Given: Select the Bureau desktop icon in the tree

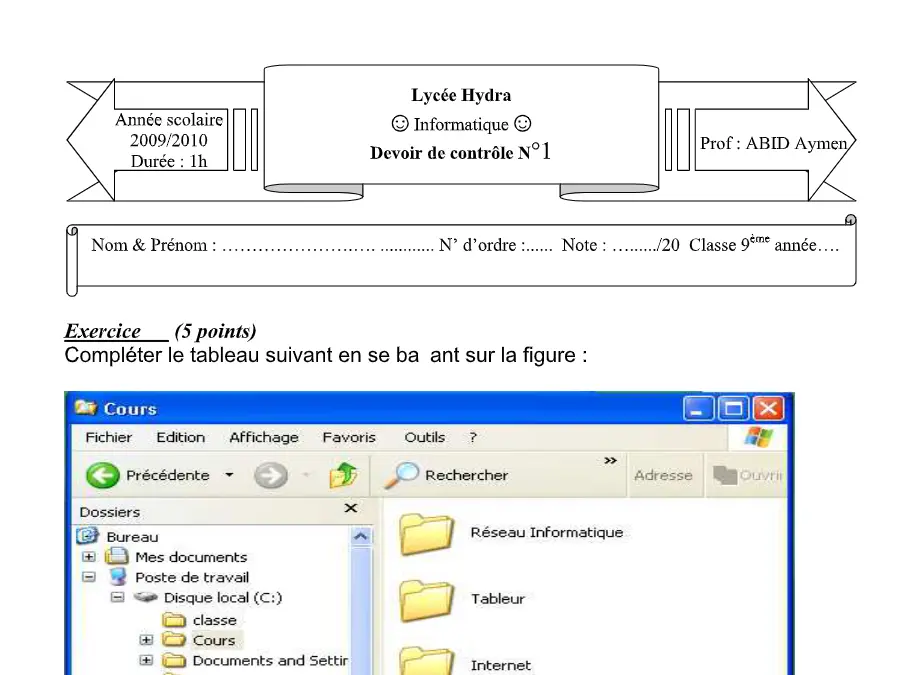Looking at the screenshot, I should tap(87, 536).
